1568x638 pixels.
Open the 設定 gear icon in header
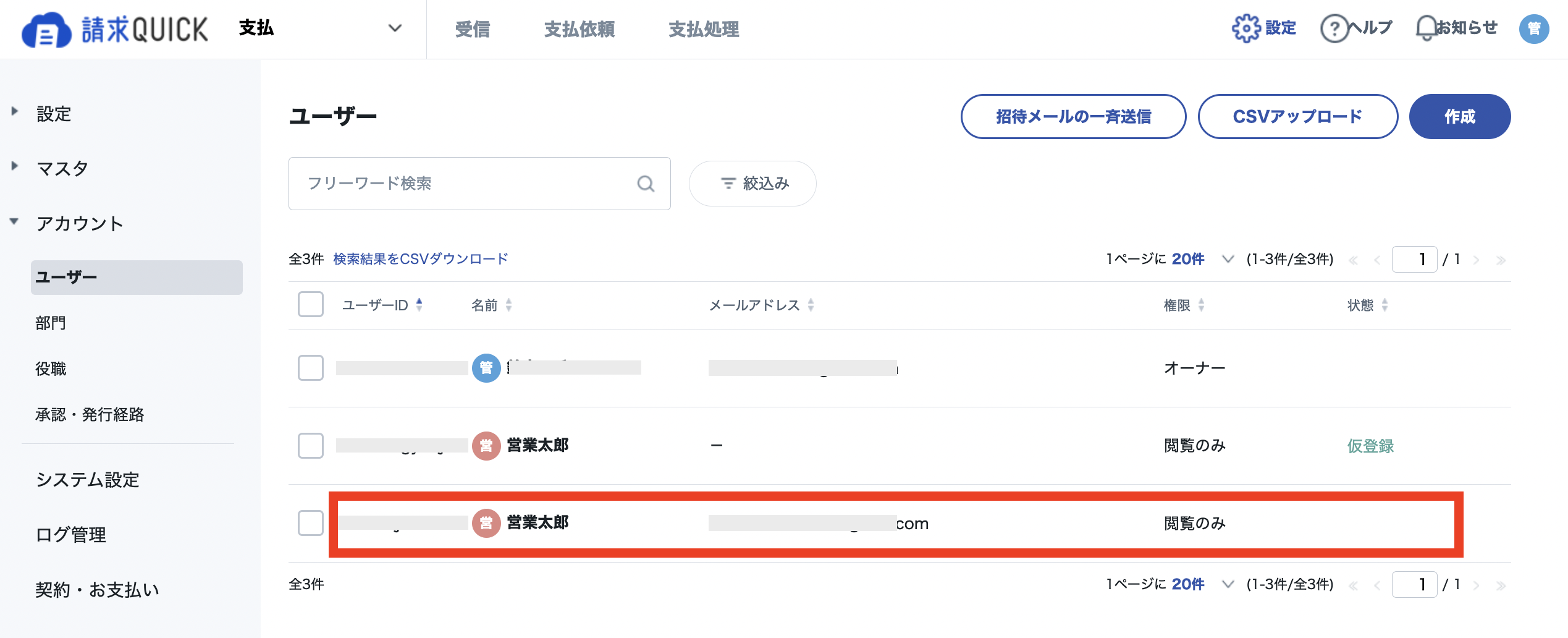pyautogui.click(x=1246, y=28)
